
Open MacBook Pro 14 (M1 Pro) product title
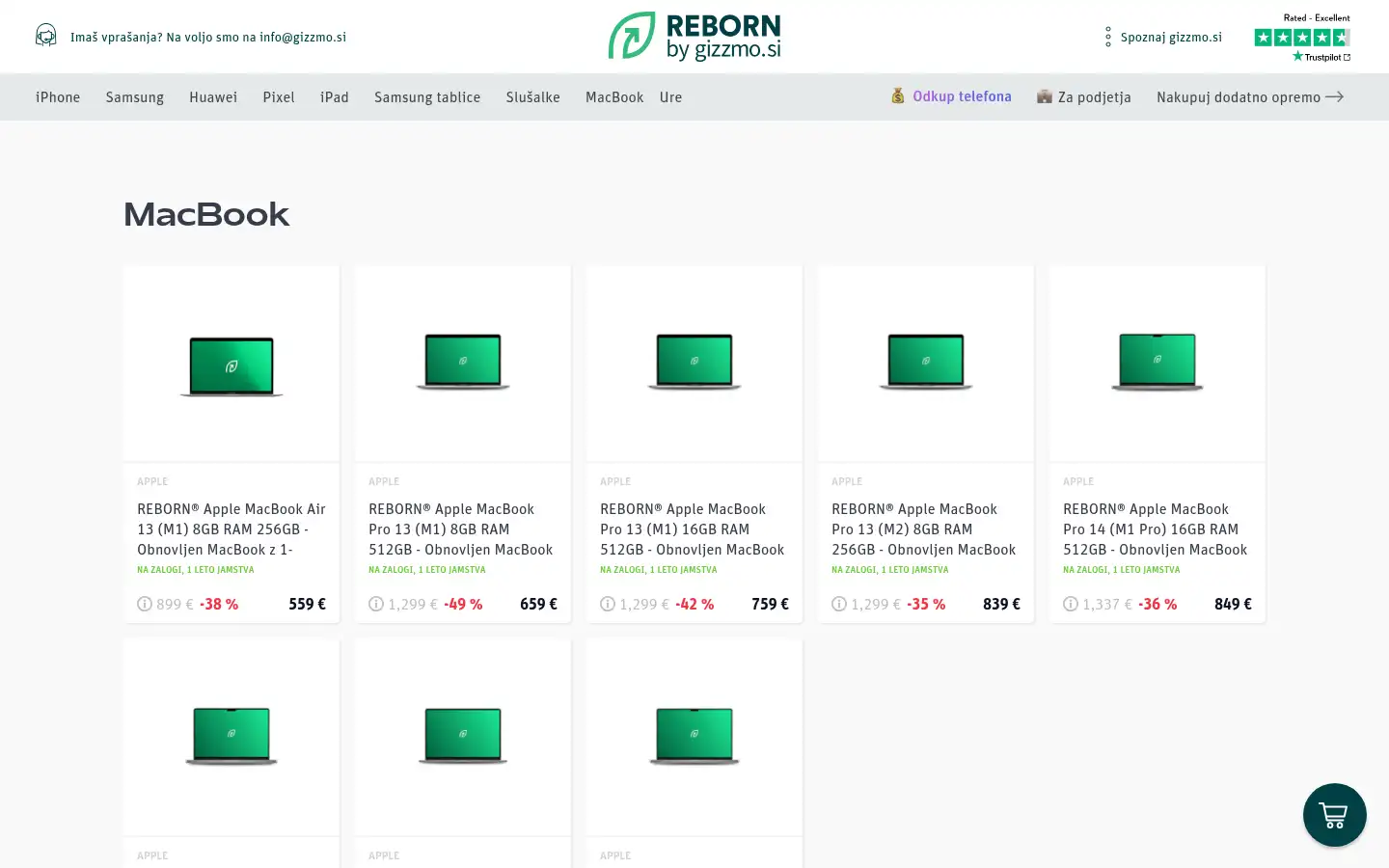point(1156,529)
